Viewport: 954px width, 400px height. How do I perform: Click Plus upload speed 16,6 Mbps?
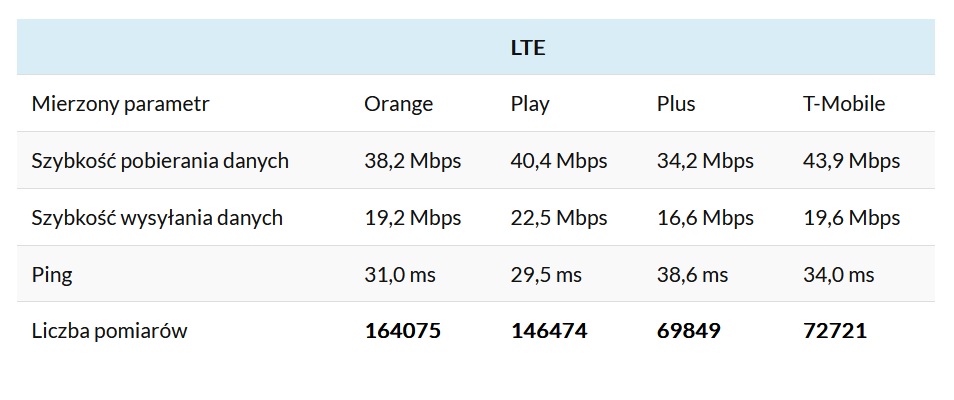coord(705,218)
